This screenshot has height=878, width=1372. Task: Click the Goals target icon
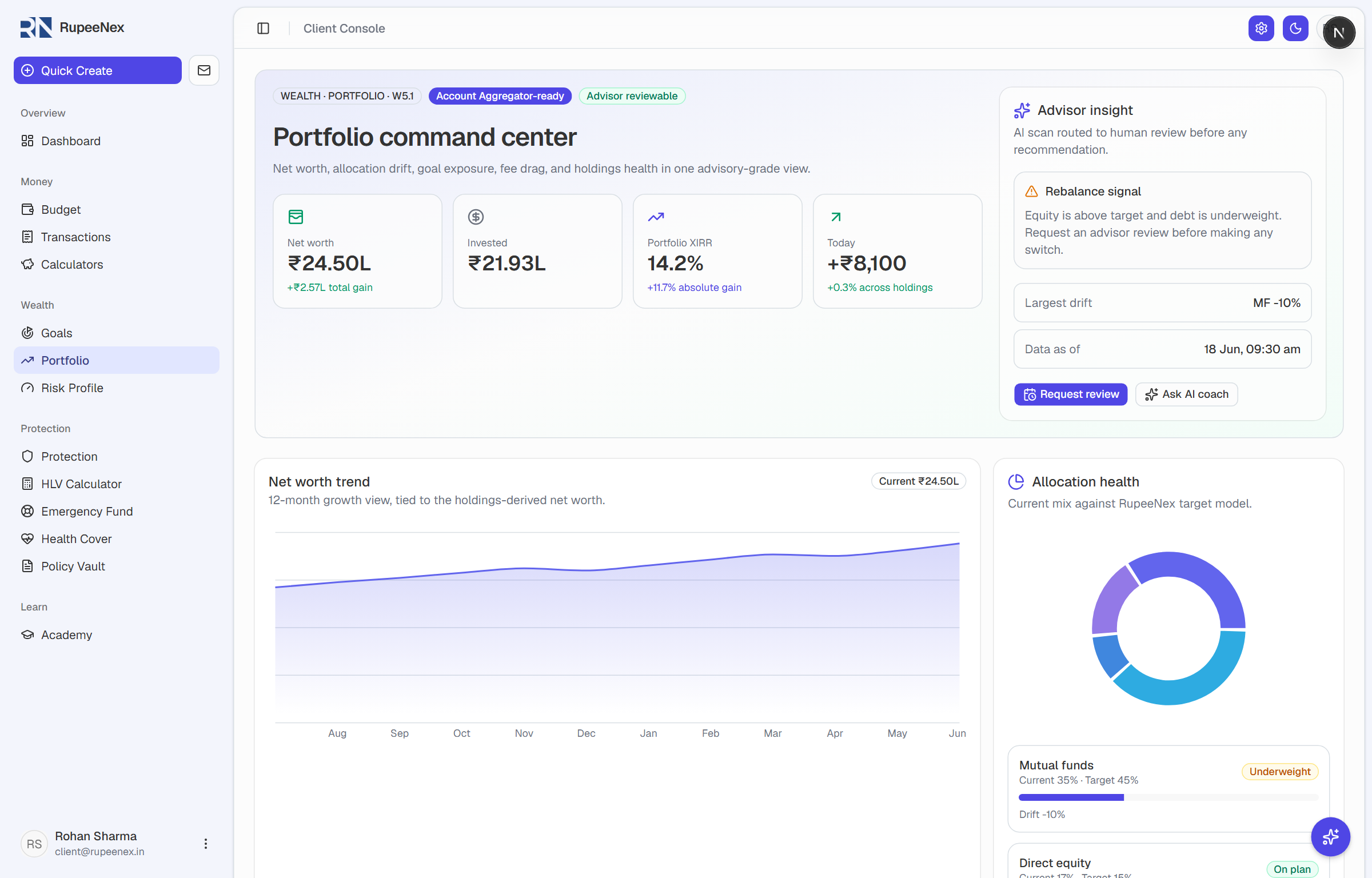pyautogui.click(x=27, y=333)
